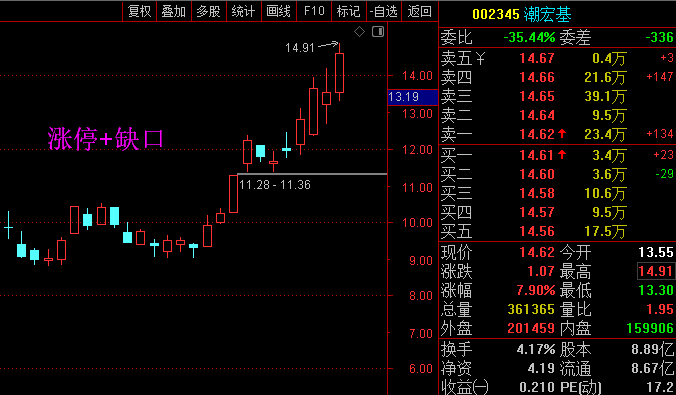The image size is (676, 395).
Task: Click 卖一 price 14.62
Action: [x=537, y=134]
